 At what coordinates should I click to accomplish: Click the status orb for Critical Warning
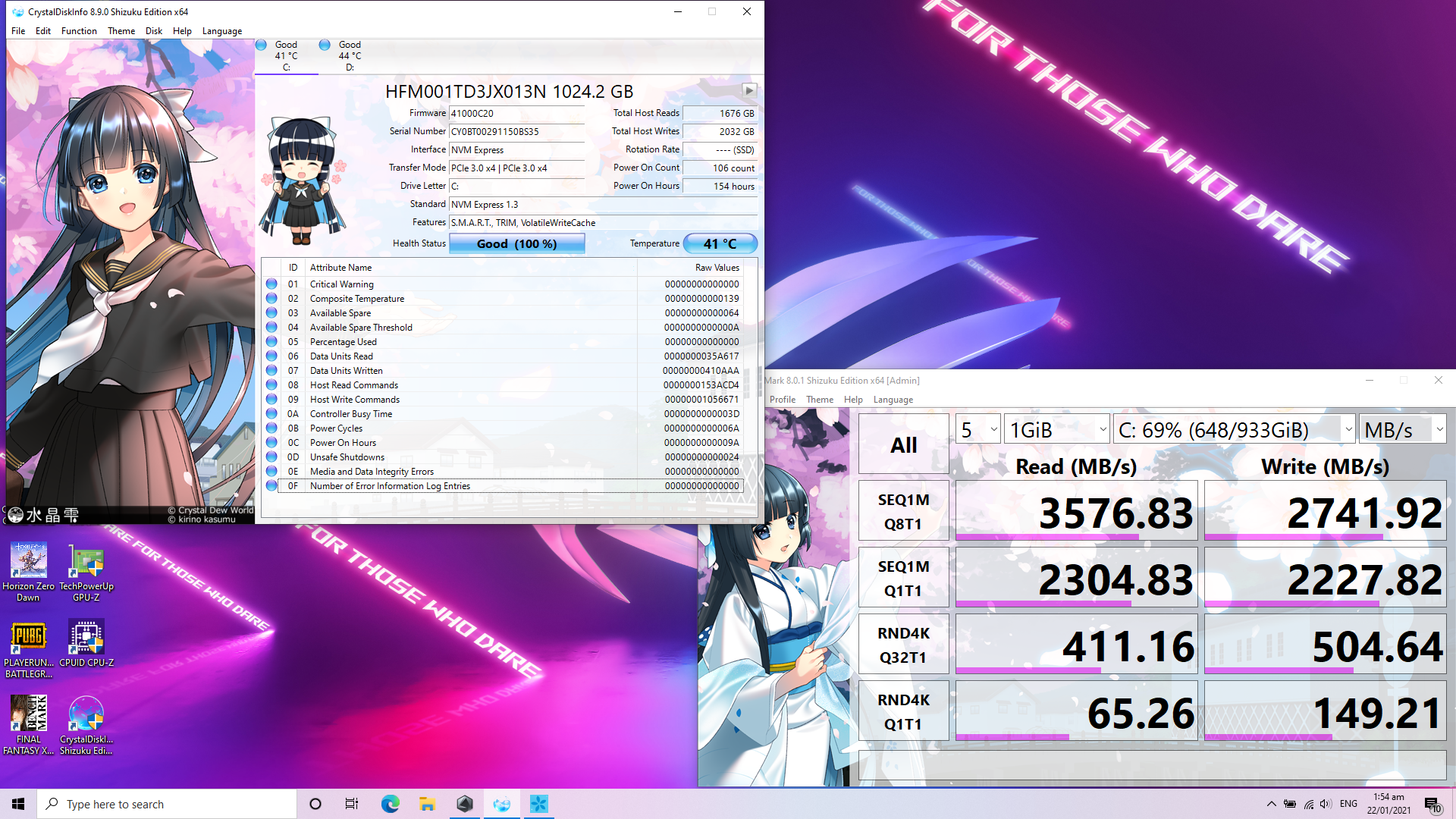[271, 284]
